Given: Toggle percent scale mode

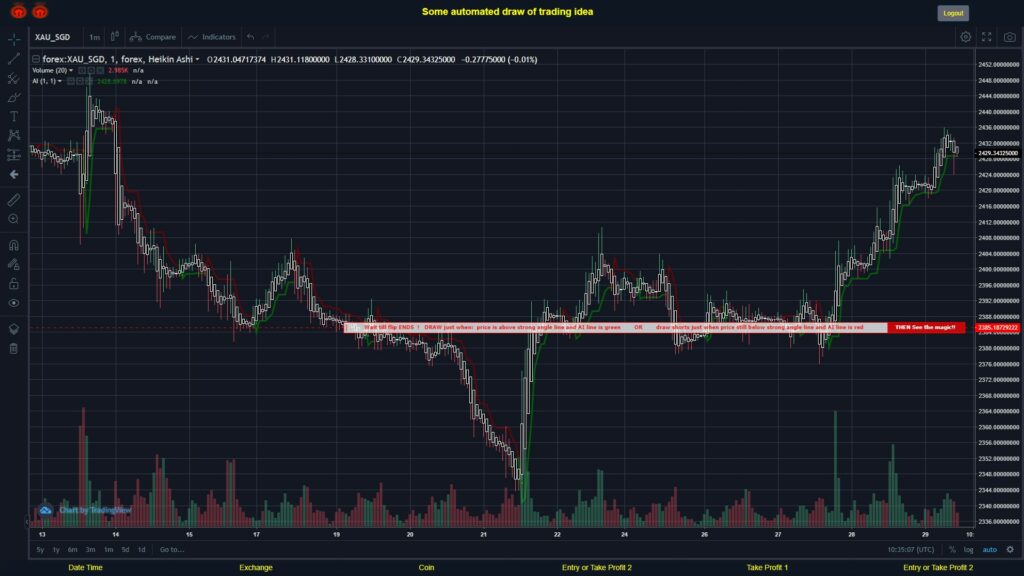Looking at the screenshot, I should [952, 550].
